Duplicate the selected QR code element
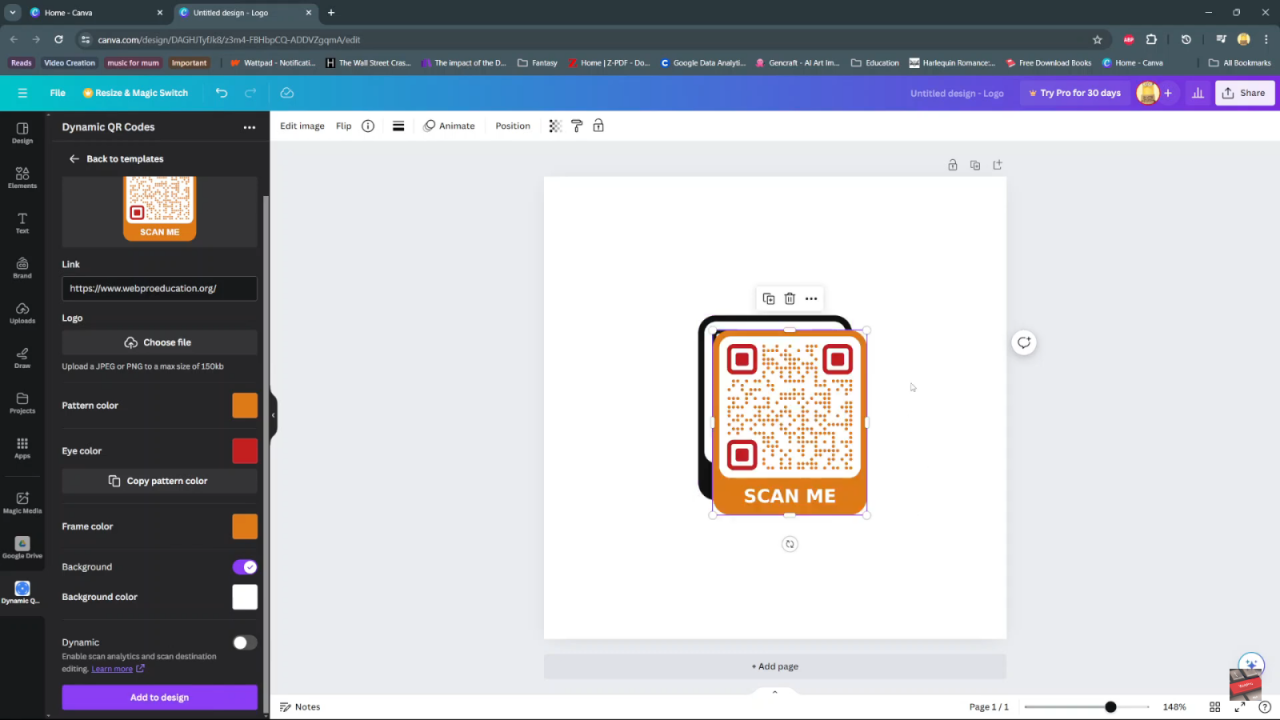 [768, 299]
